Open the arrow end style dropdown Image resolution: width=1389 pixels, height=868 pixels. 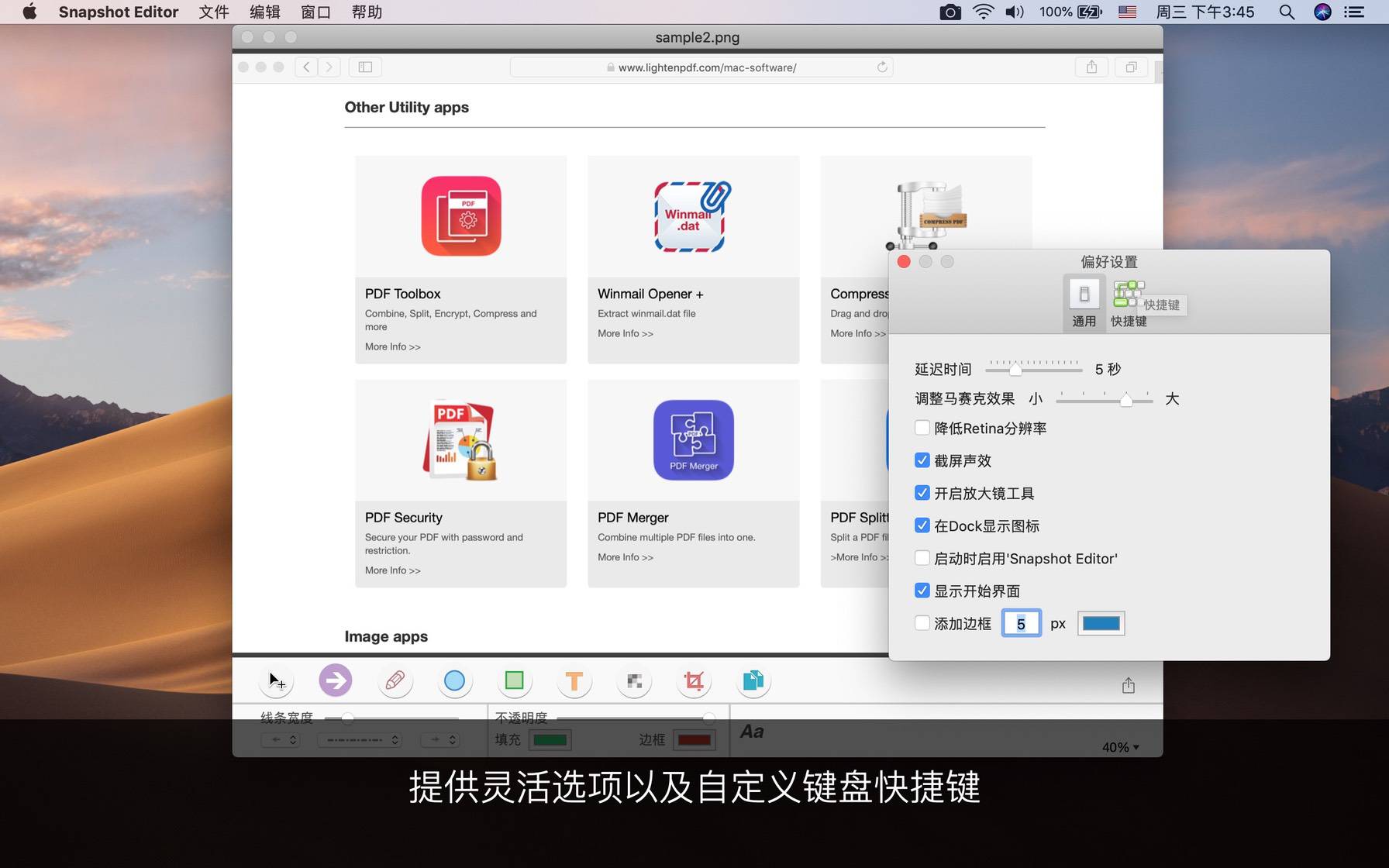coord(439,740)
